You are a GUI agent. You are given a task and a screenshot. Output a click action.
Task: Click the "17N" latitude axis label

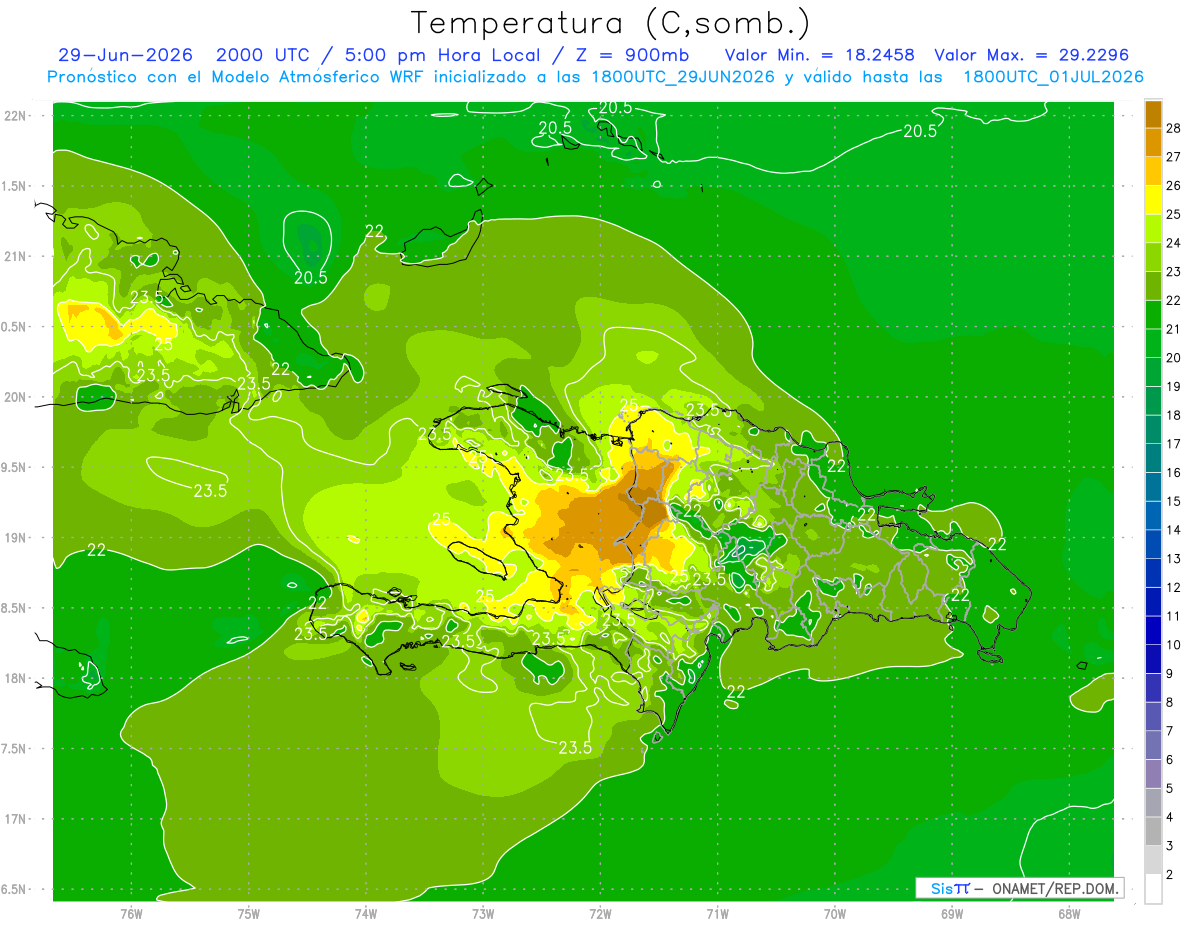pyautogui.click(x=15, y=820)
